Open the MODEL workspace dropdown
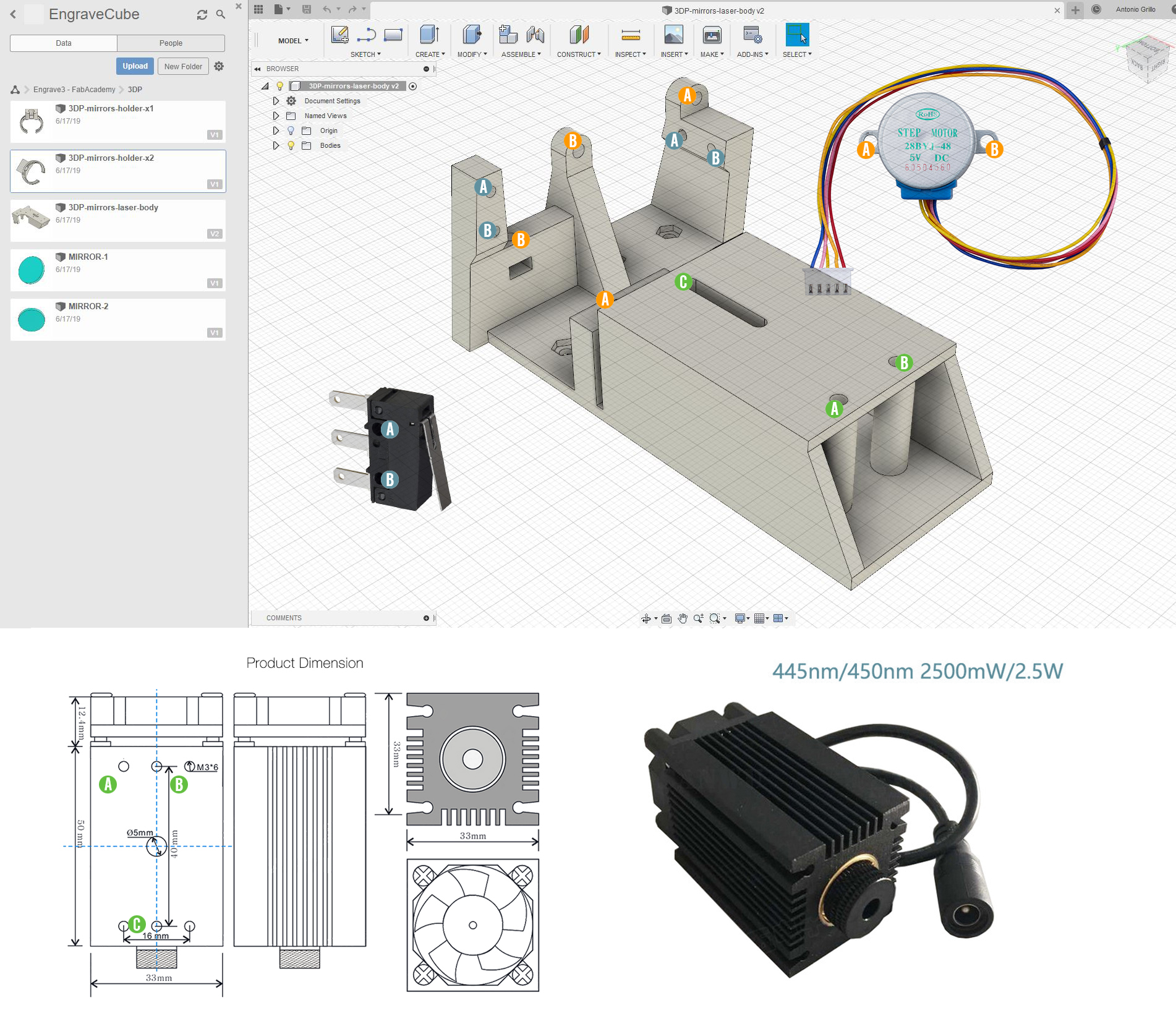This screenshot has width=1176, height=1026. 293,41
